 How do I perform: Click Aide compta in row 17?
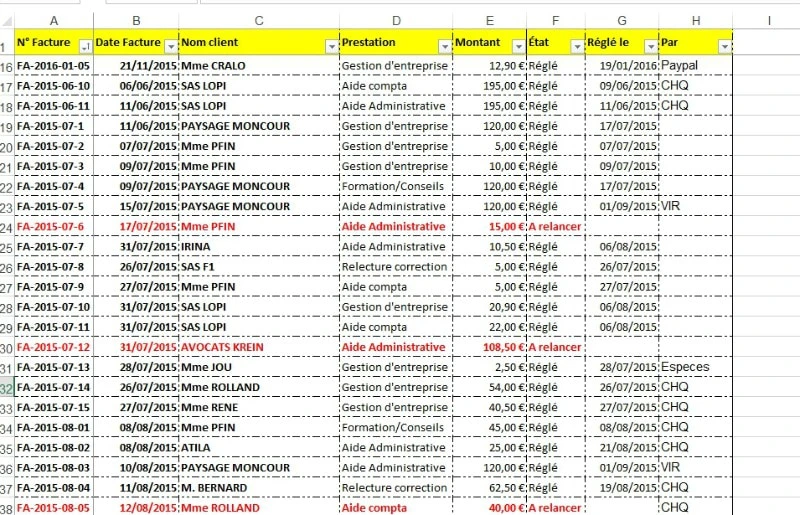coord(396,86)
